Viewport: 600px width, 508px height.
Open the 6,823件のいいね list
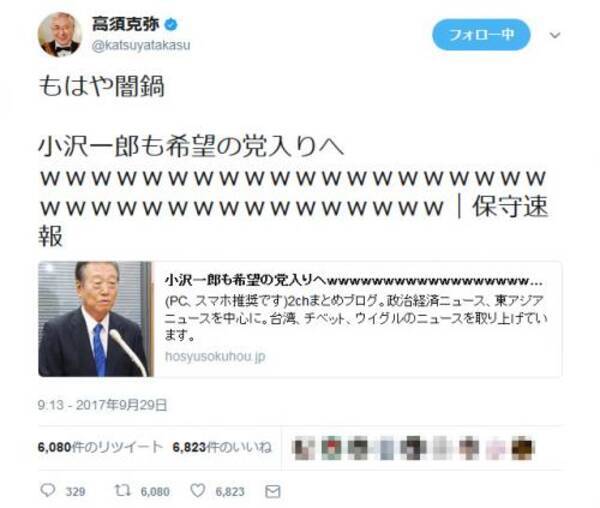click(222, 447)
